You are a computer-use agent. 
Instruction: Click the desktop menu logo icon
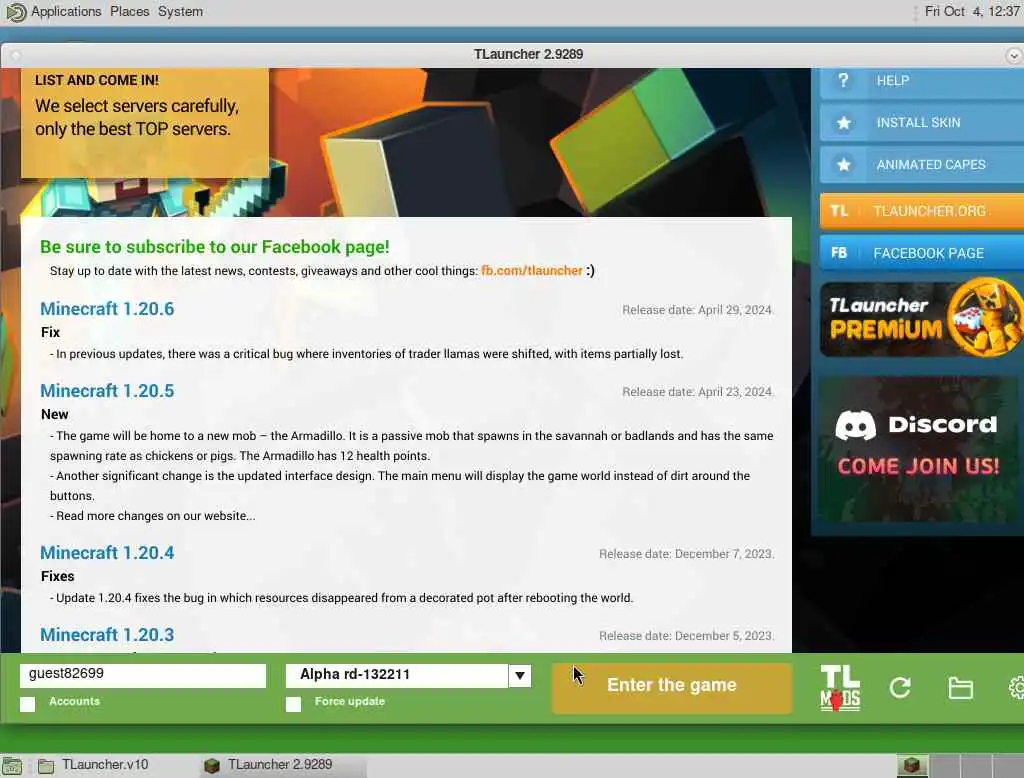(x=14, y=12)
